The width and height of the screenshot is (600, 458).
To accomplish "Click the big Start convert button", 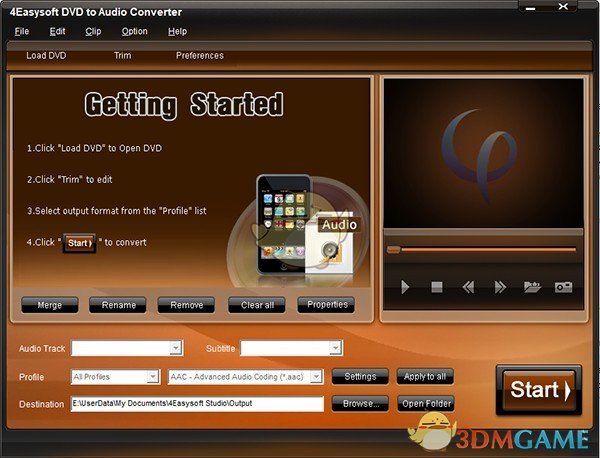I will coord(539,390).
